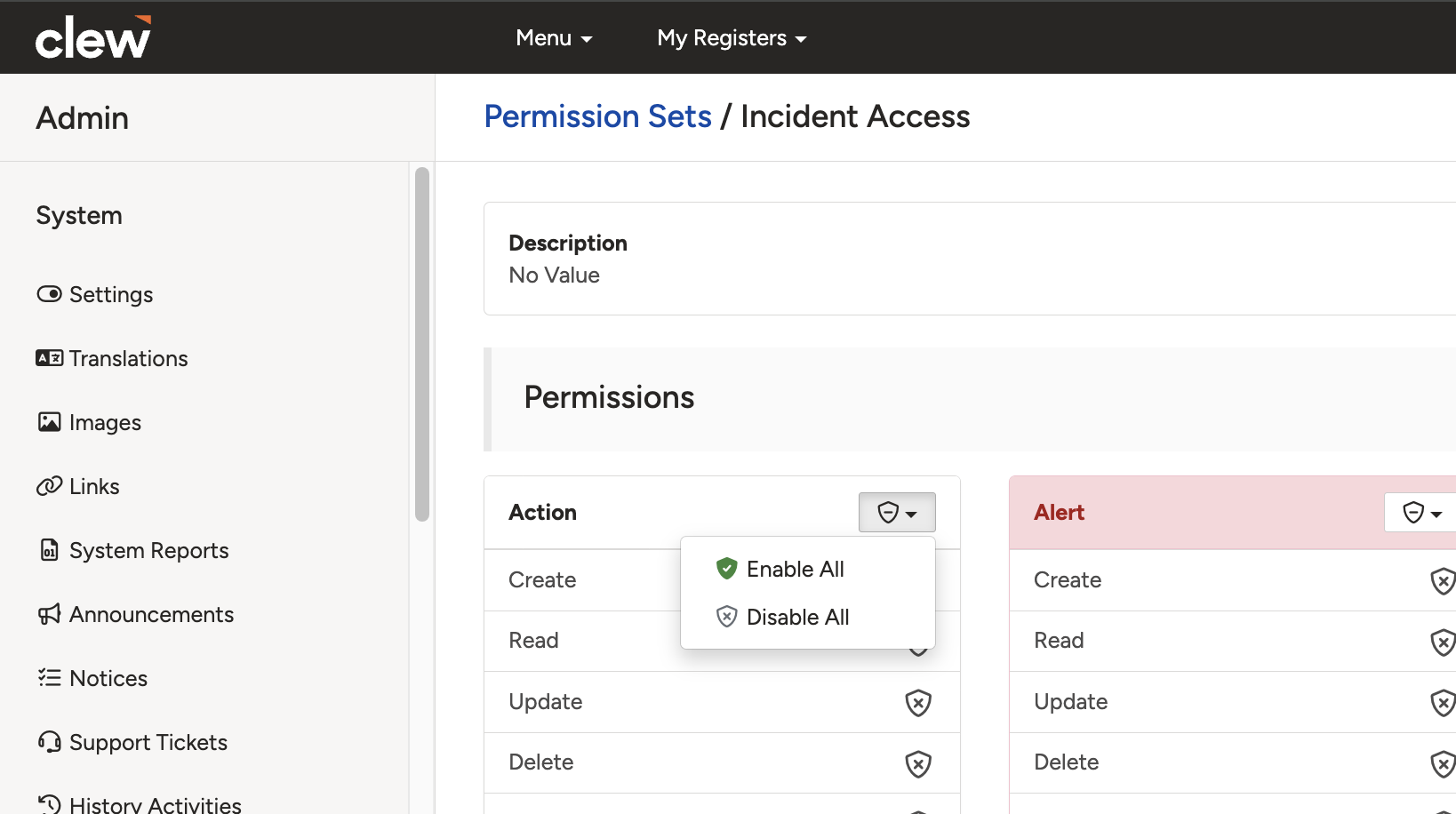Click the Settings toggle icon in sidebar

pyautogui.click(x=49, y=294)
